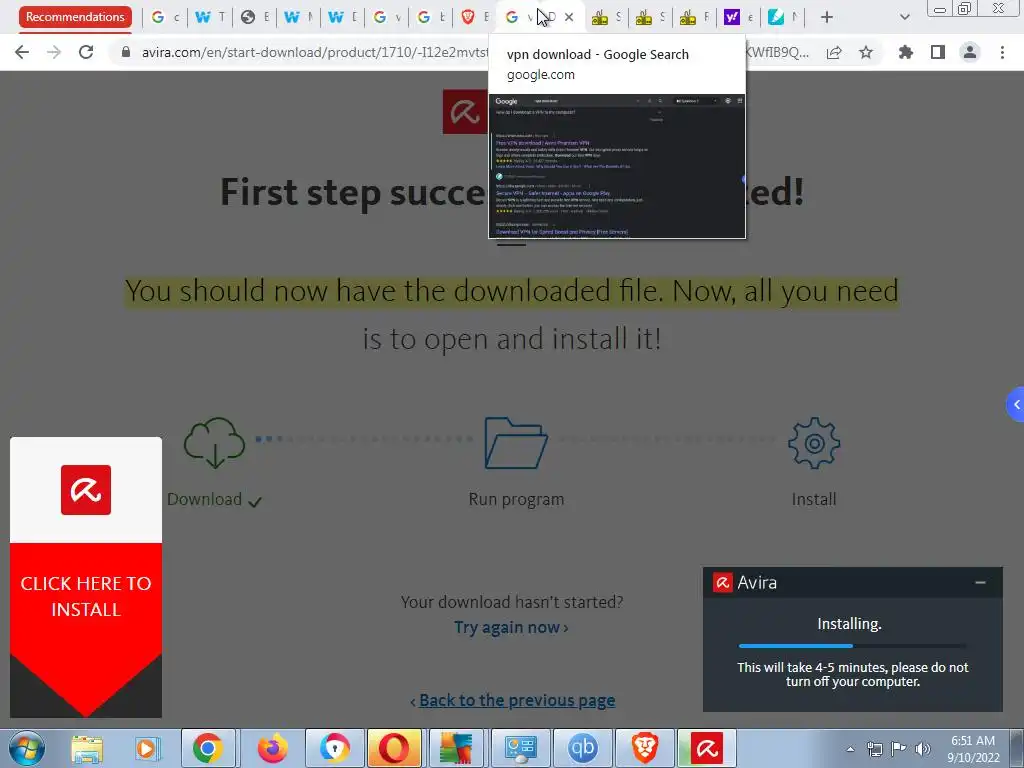Close the active vpn download tab
The width and height of the screenshot is (1024, 768).
point(569,17)
